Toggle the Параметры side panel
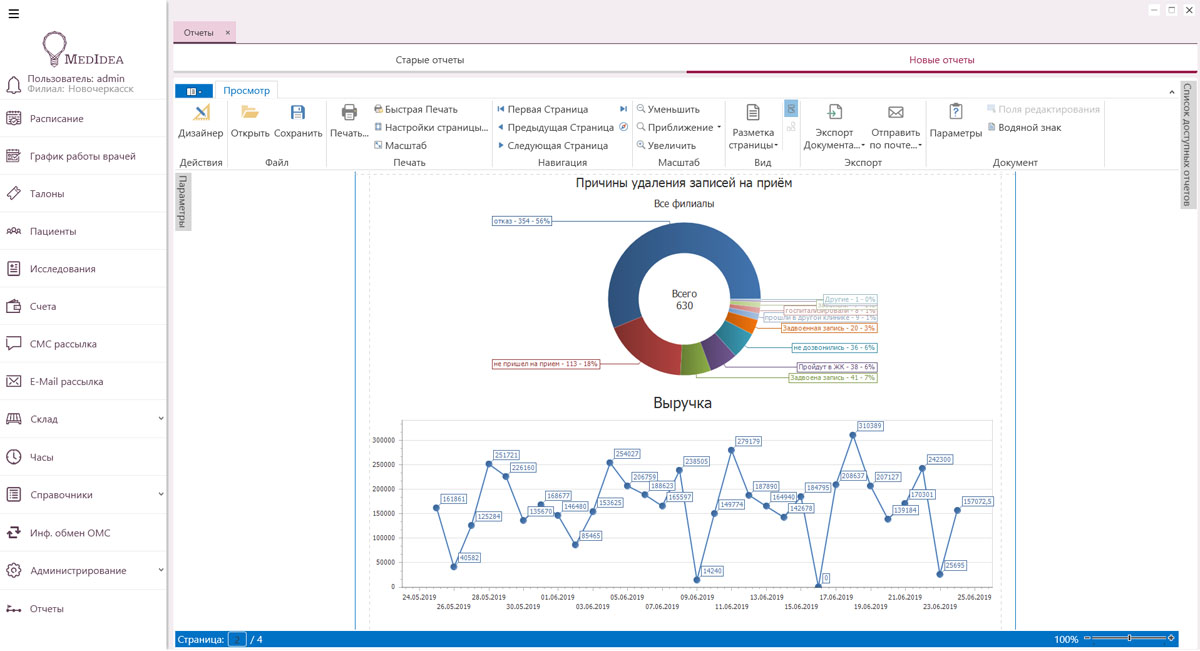The height and width of the screenshot is (651, 1200). [183, 201]
